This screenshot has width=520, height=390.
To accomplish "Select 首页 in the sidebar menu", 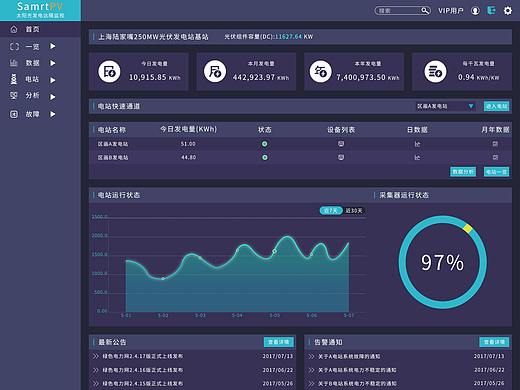I will [33, 29].
